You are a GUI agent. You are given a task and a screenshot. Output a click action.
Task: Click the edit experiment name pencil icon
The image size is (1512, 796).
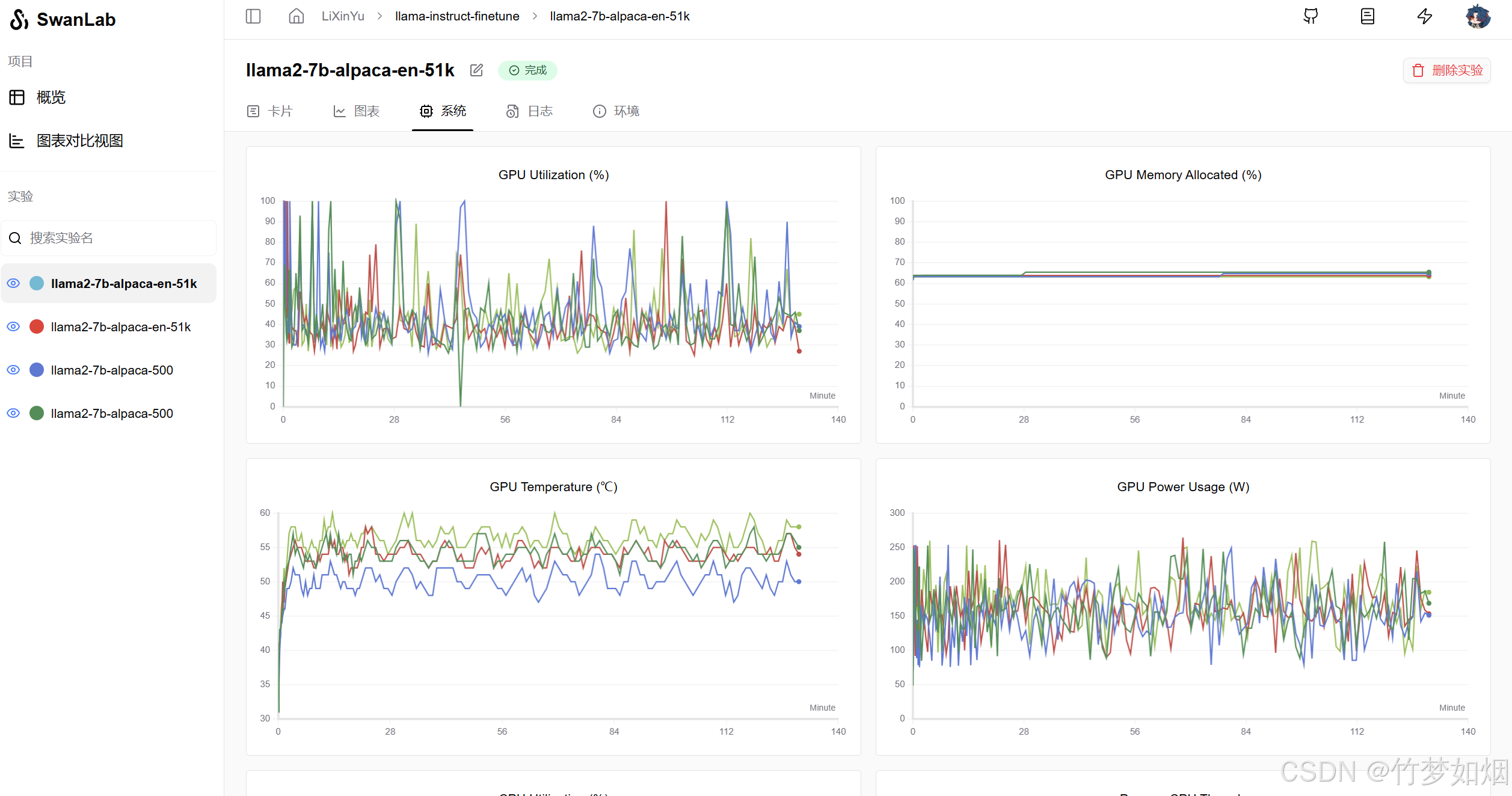point(476,70)
